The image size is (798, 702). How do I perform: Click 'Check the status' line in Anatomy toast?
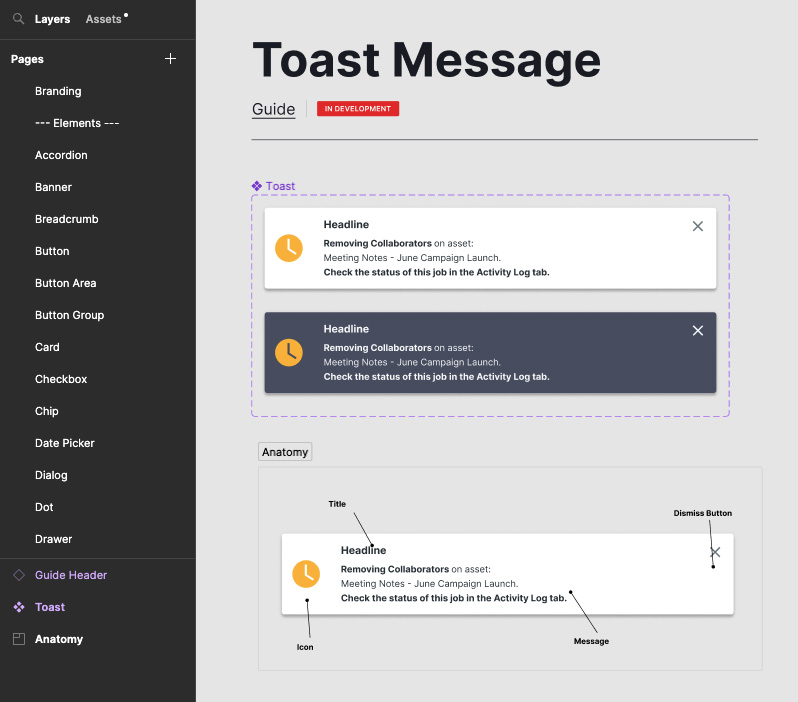pos(454,598)
